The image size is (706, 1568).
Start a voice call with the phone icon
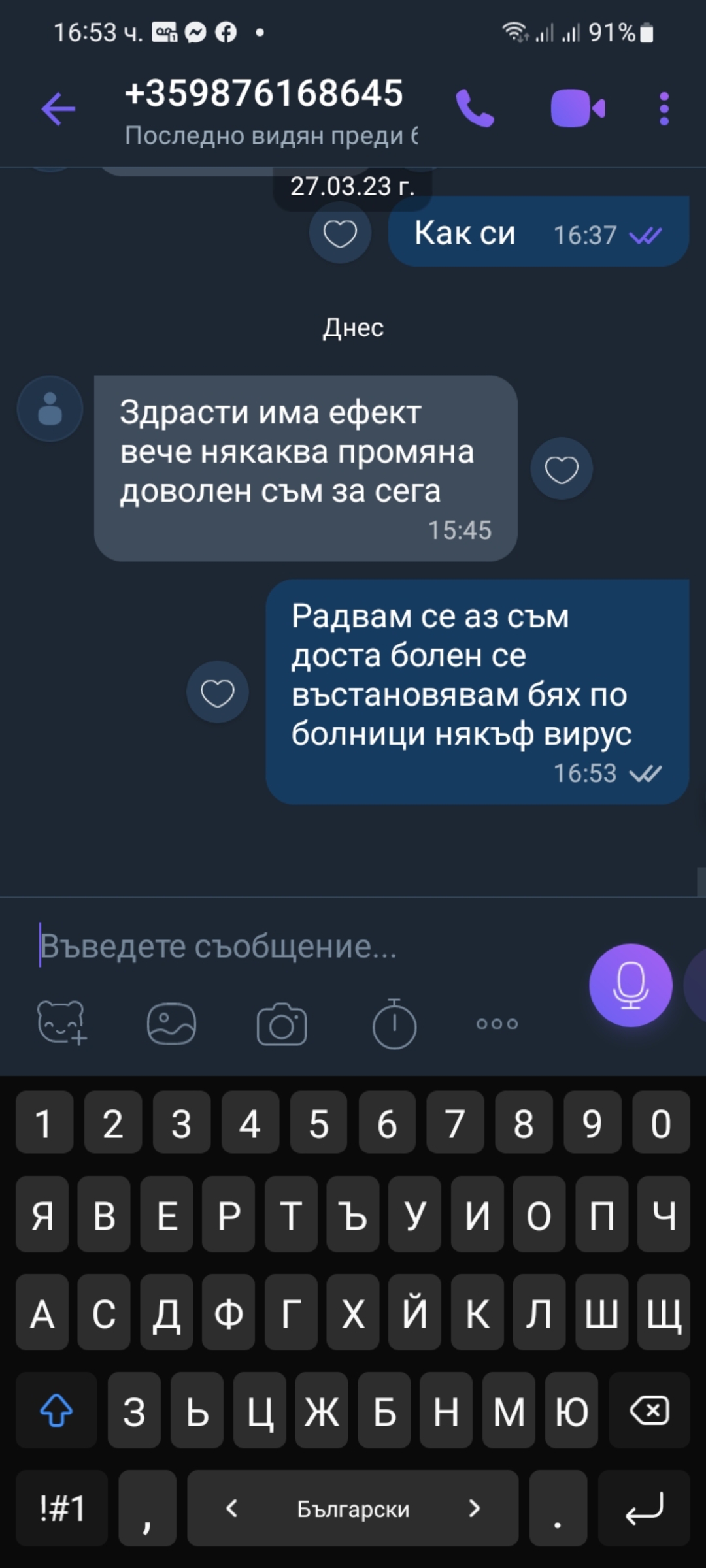[x=475, y=108]
